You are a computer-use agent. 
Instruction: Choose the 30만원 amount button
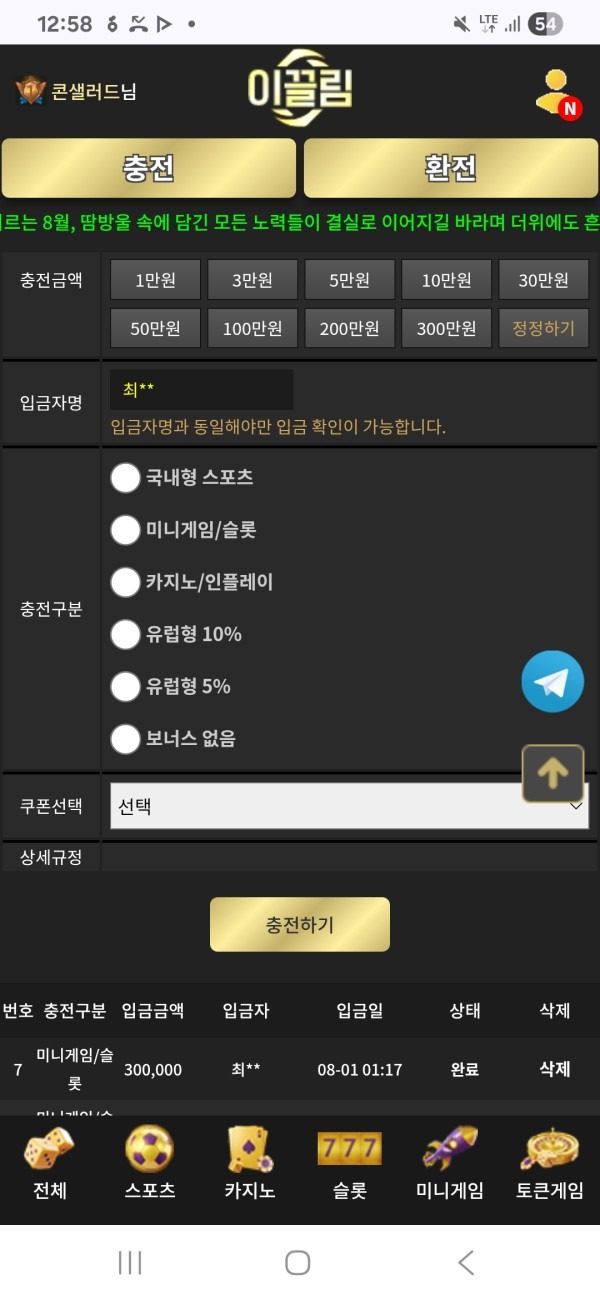click(543, 279)
